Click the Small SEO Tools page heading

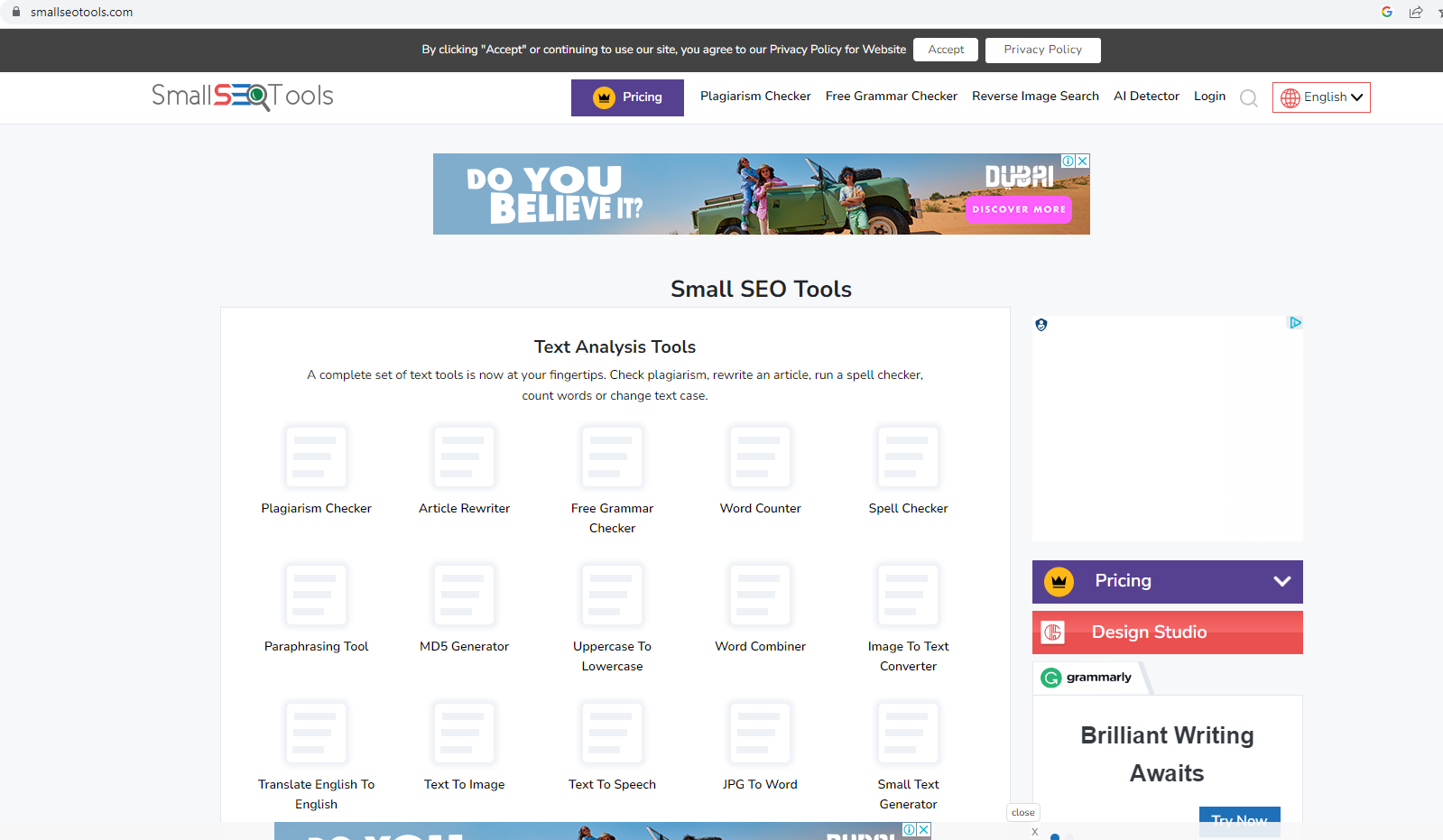pos(761,289)
